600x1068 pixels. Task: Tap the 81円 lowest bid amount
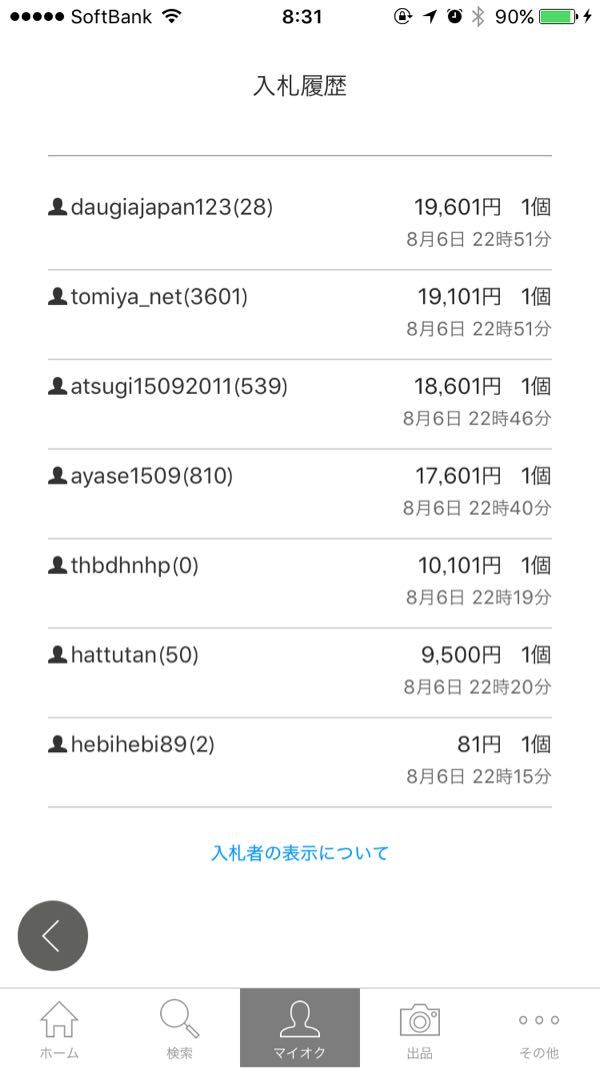[479, 745]
